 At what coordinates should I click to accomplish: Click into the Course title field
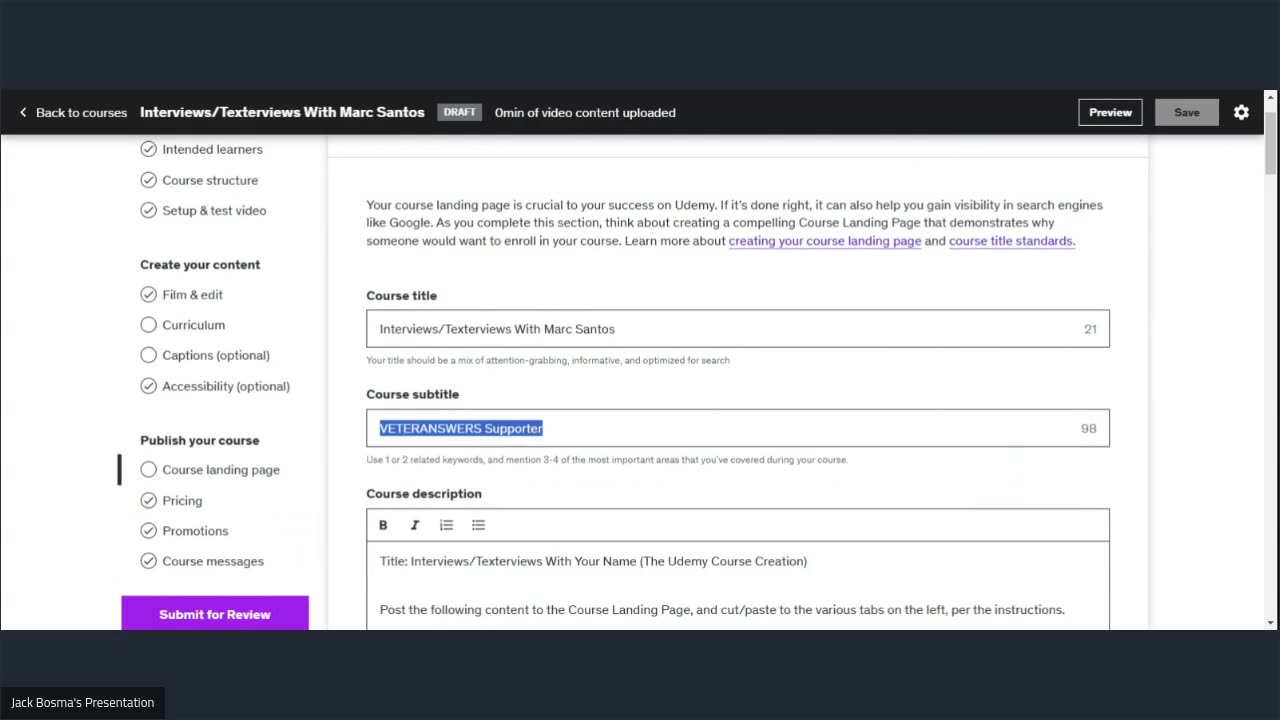pos(738,329)
